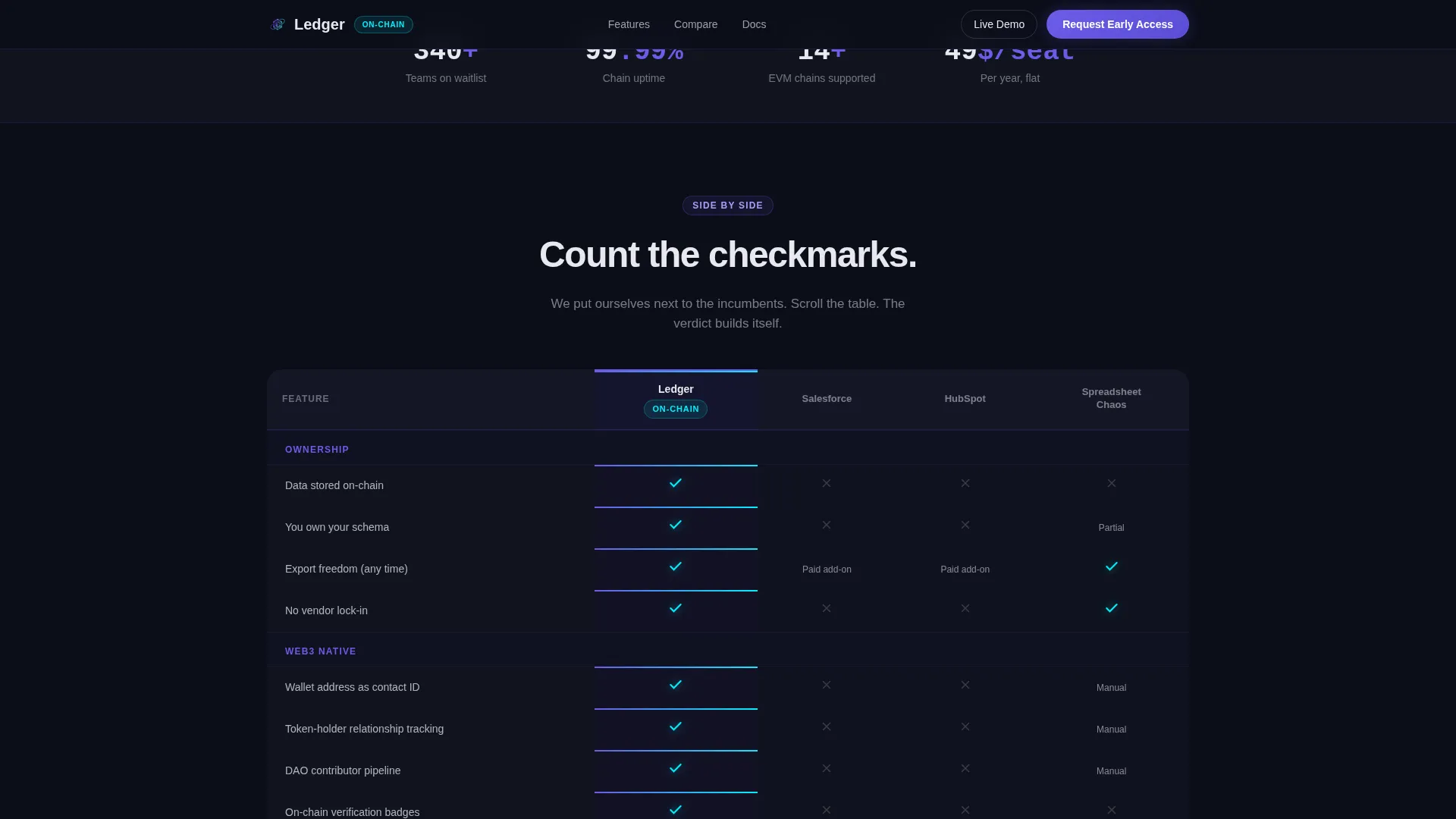Click On-chain verification badges label

[352, 812]
